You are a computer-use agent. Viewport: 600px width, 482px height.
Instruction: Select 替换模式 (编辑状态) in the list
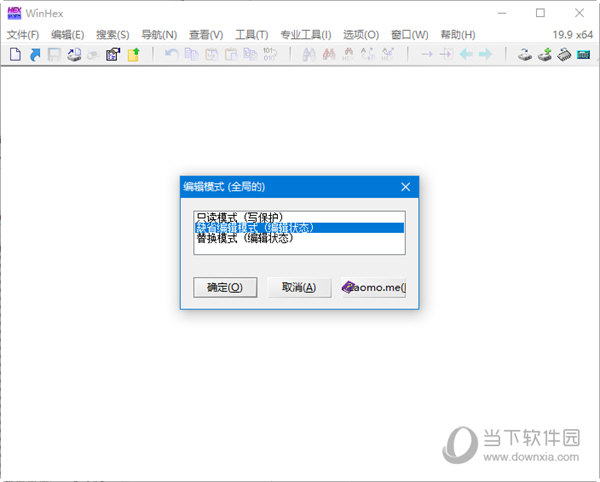[299, 238]
